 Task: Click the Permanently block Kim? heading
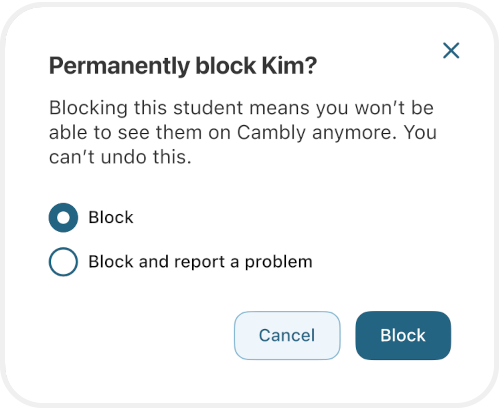point(183,66)
